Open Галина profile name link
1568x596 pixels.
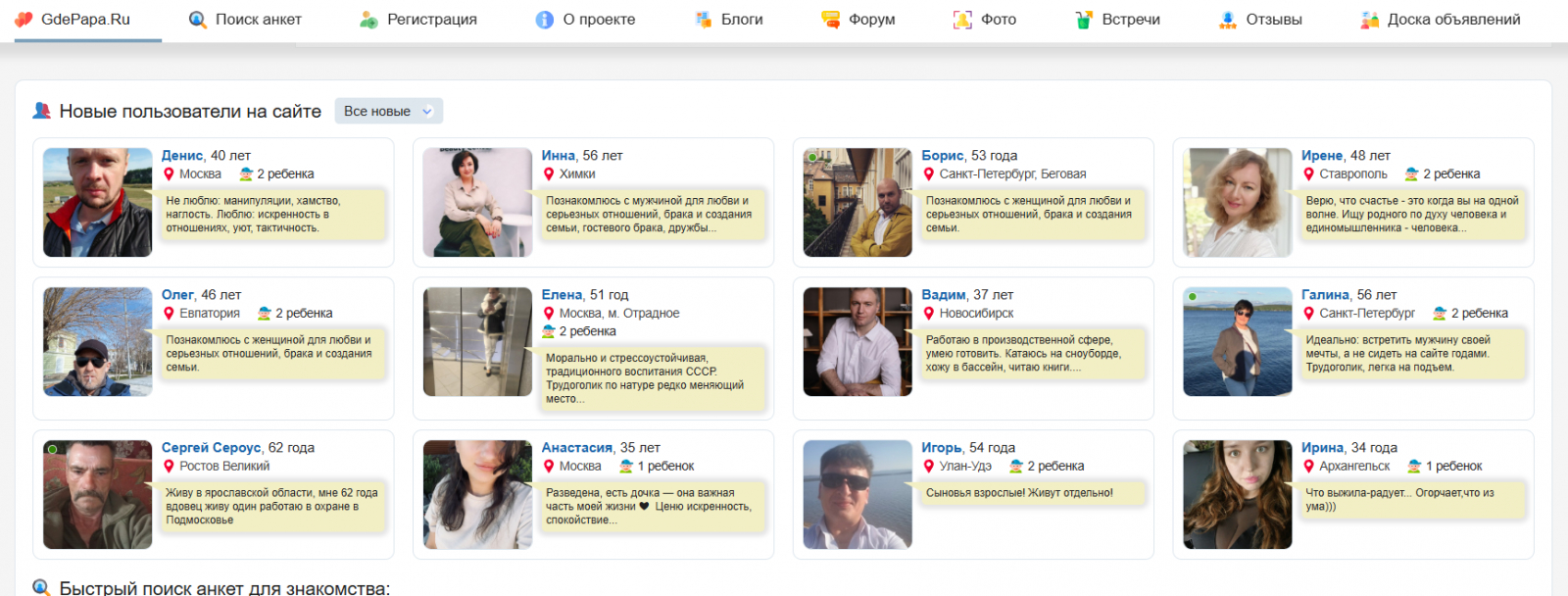(1325, 295)
